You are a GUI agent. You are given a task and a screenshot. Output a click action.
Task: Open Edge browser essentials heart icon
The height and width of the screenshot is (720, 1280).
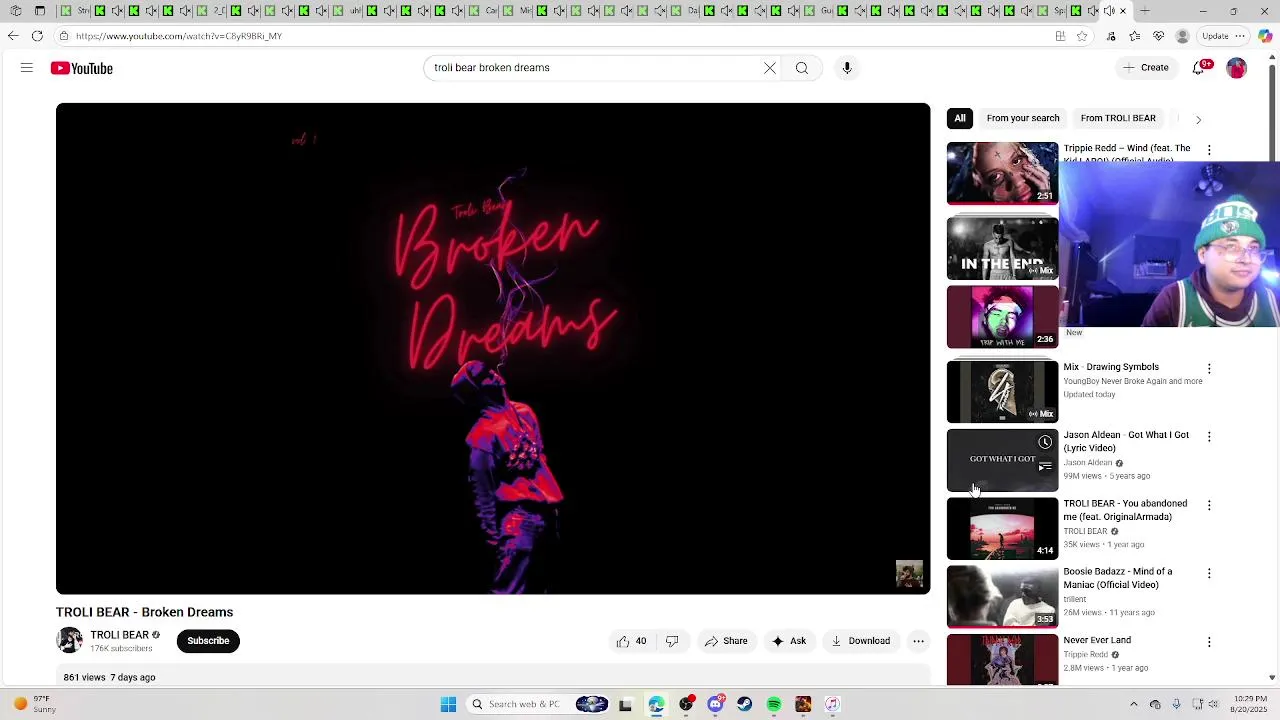pos(1159,36)
